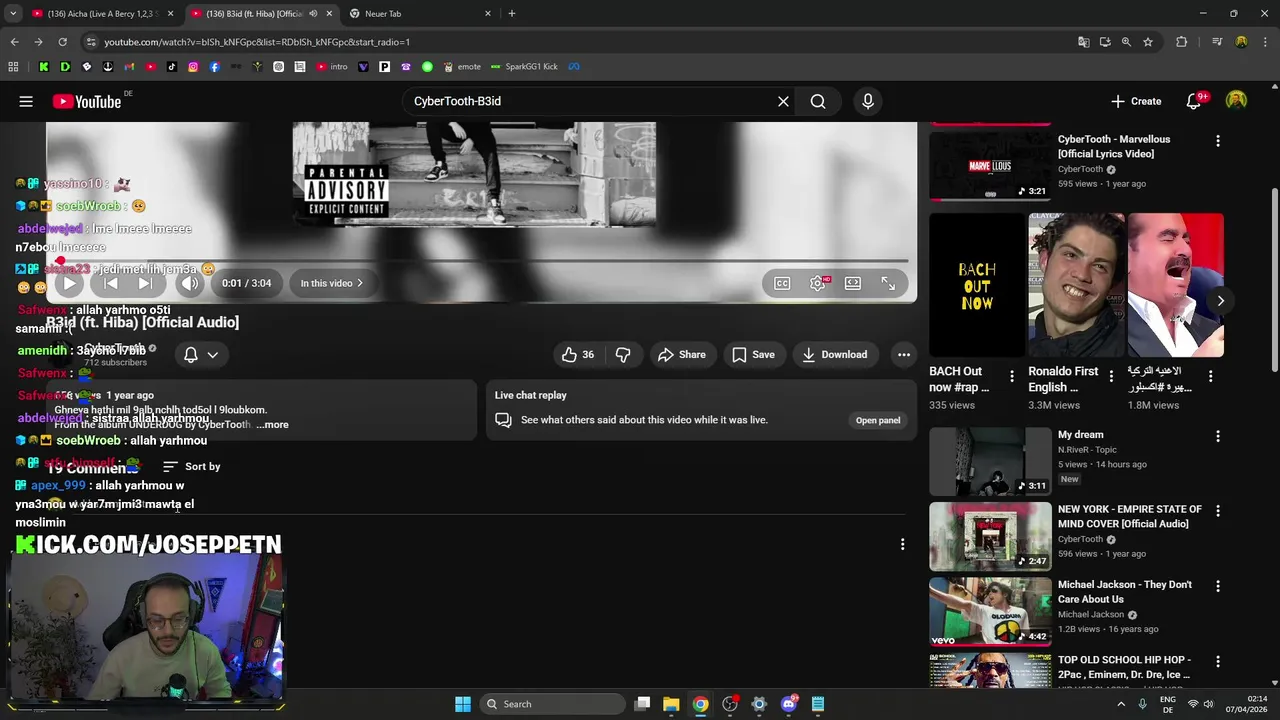Image resolution: width=1280 pixels, height=720 pixels.
Task: Seek on the video progress bar
Action: click(482, 262)
